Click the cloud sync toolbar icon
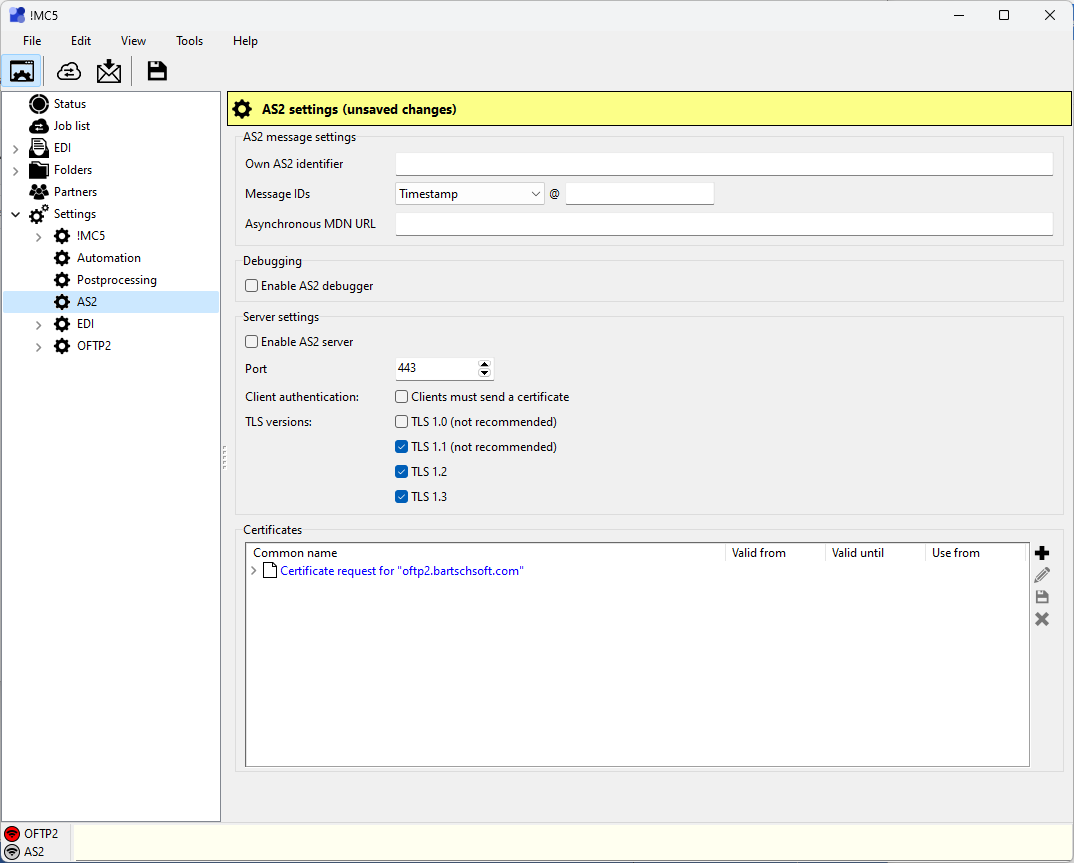This screenshot has height=863, width=1074. (x=68, y=71)
